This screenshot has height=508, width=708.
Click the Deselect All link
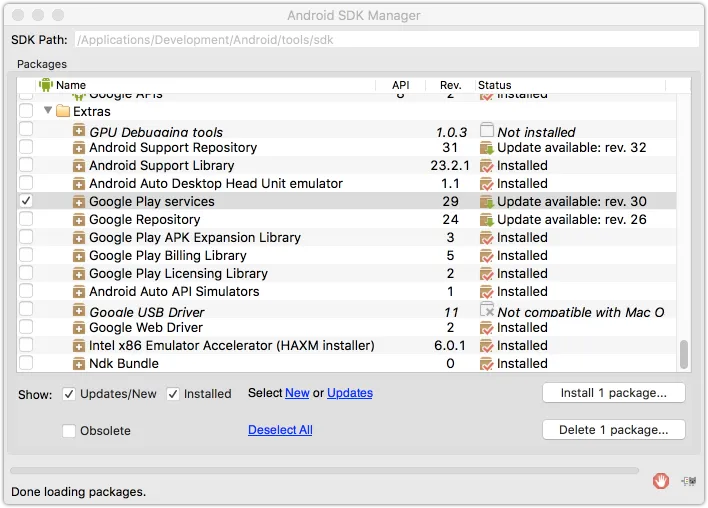click(280, 430)
